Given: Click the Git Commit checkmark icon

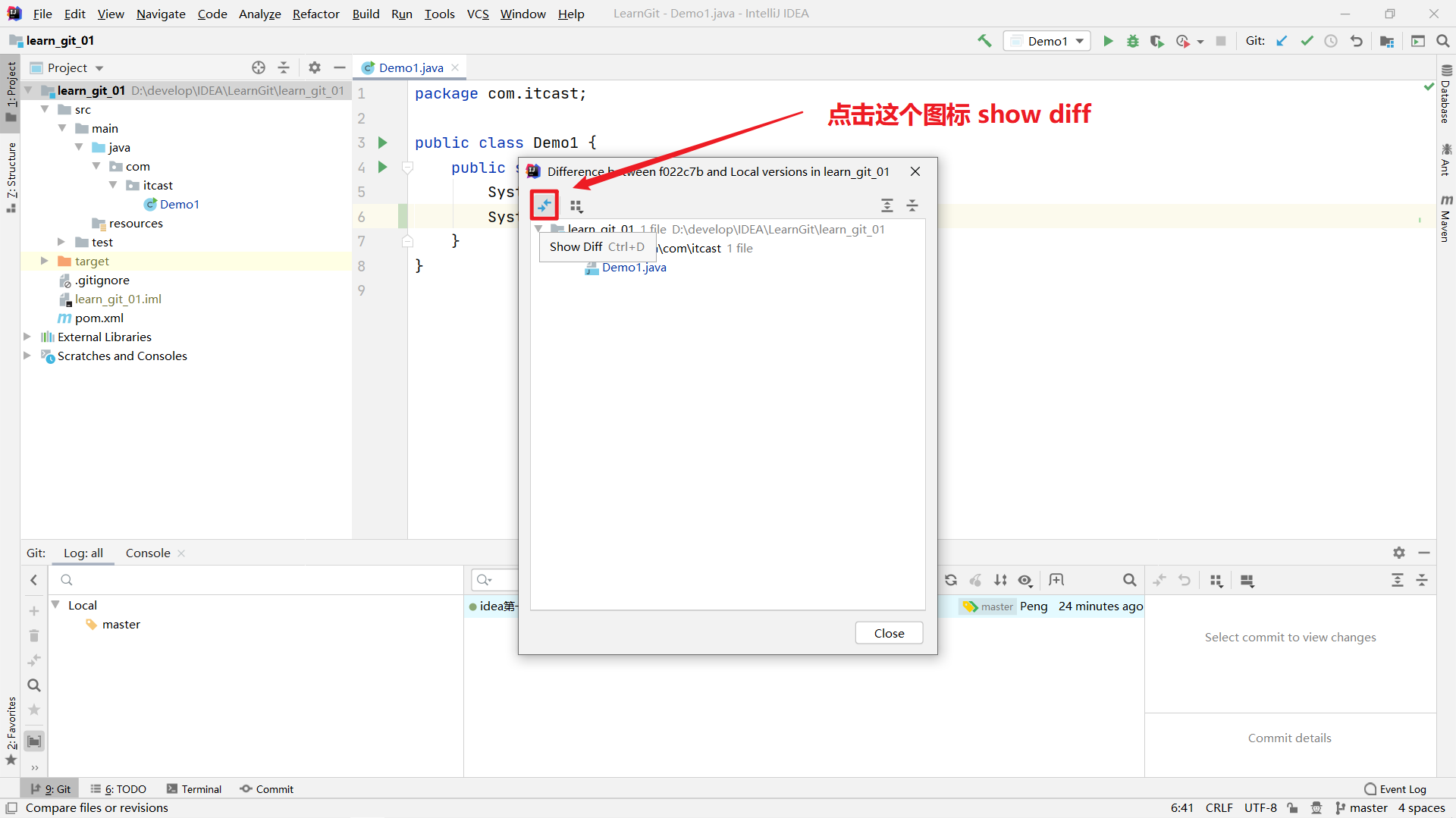Looking at the screenshot, I should pos(1307,41).
